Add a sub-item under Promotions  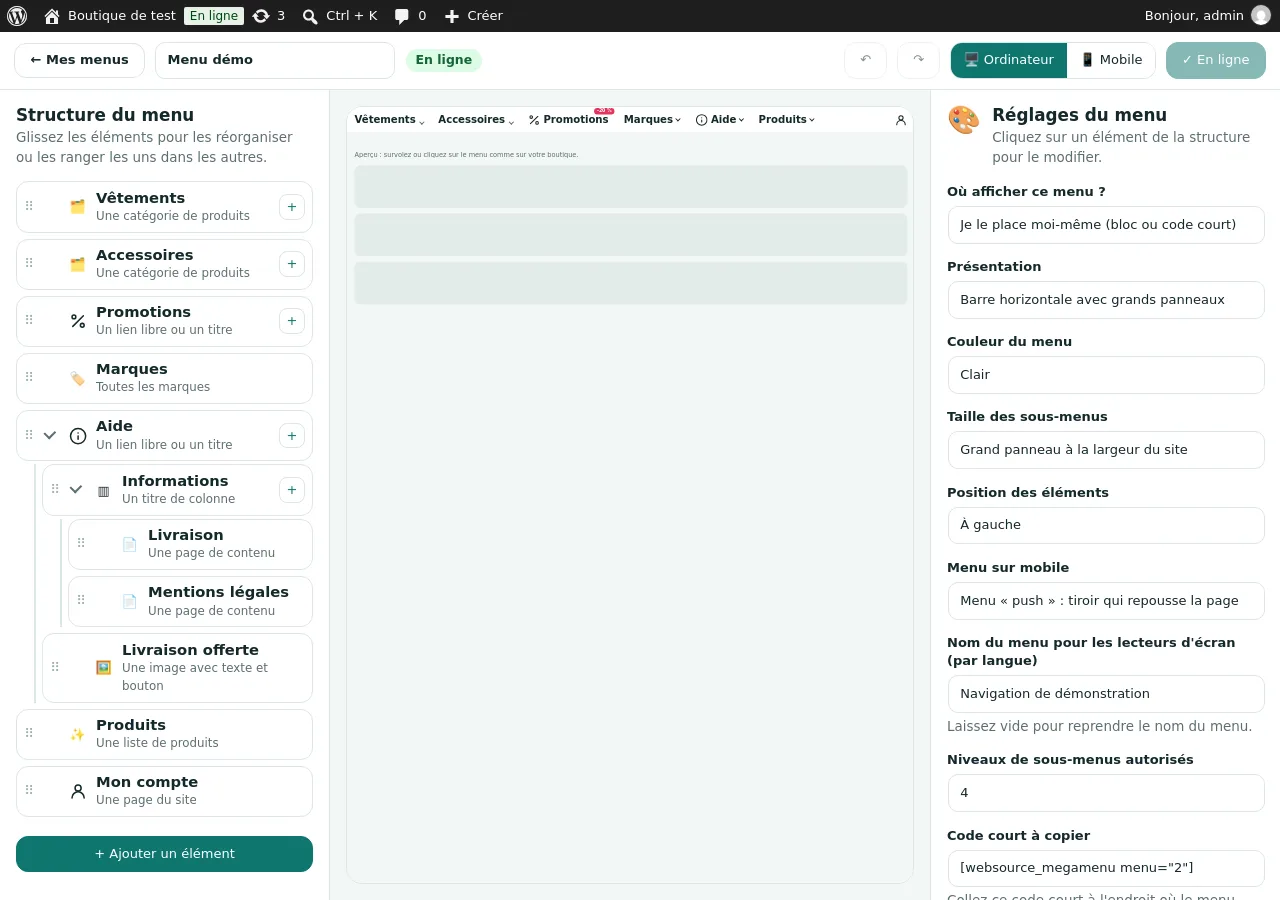pos(292,321)
